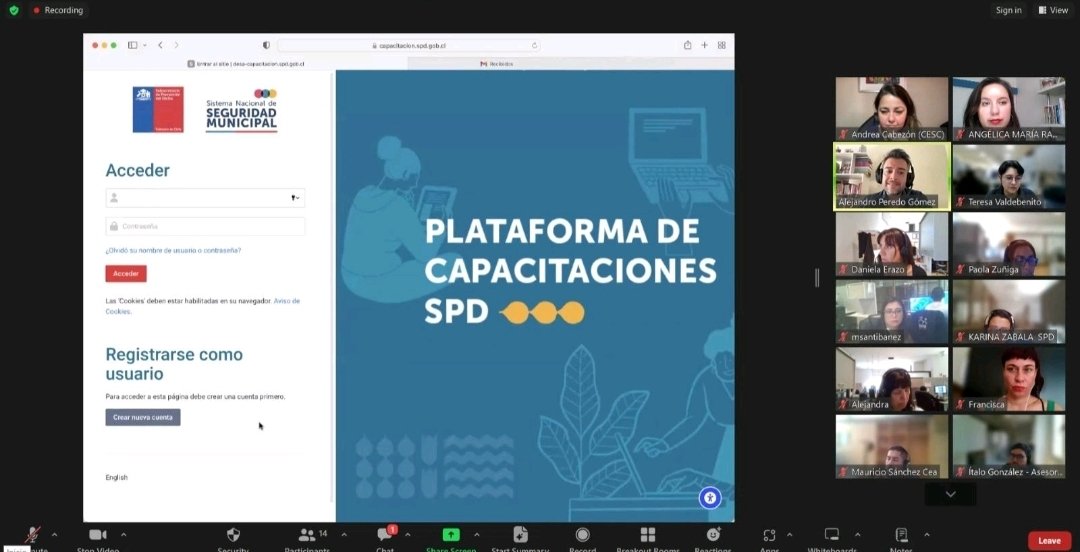Select Andrea Cabezón (CESC) video tile

pos(892,109)
